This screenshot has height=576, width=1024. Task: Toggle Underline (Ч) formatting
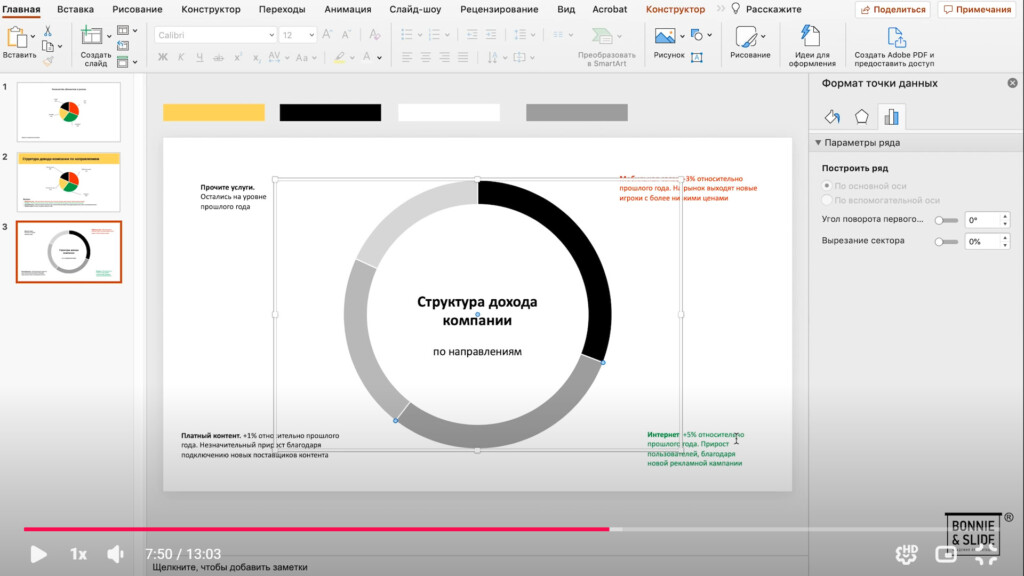[x=199, y=57]
